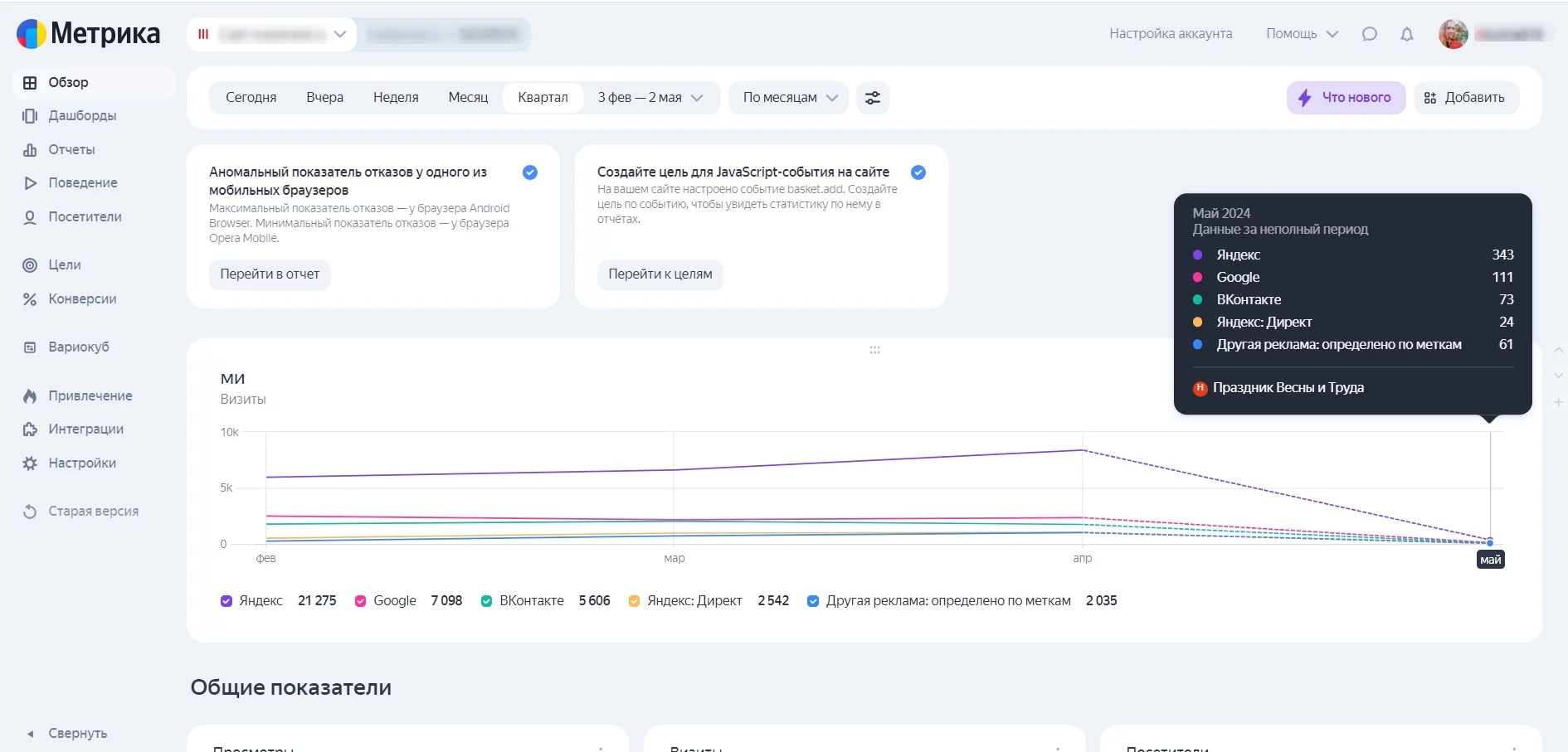Click the Настройки gear icon

point(30,463)
